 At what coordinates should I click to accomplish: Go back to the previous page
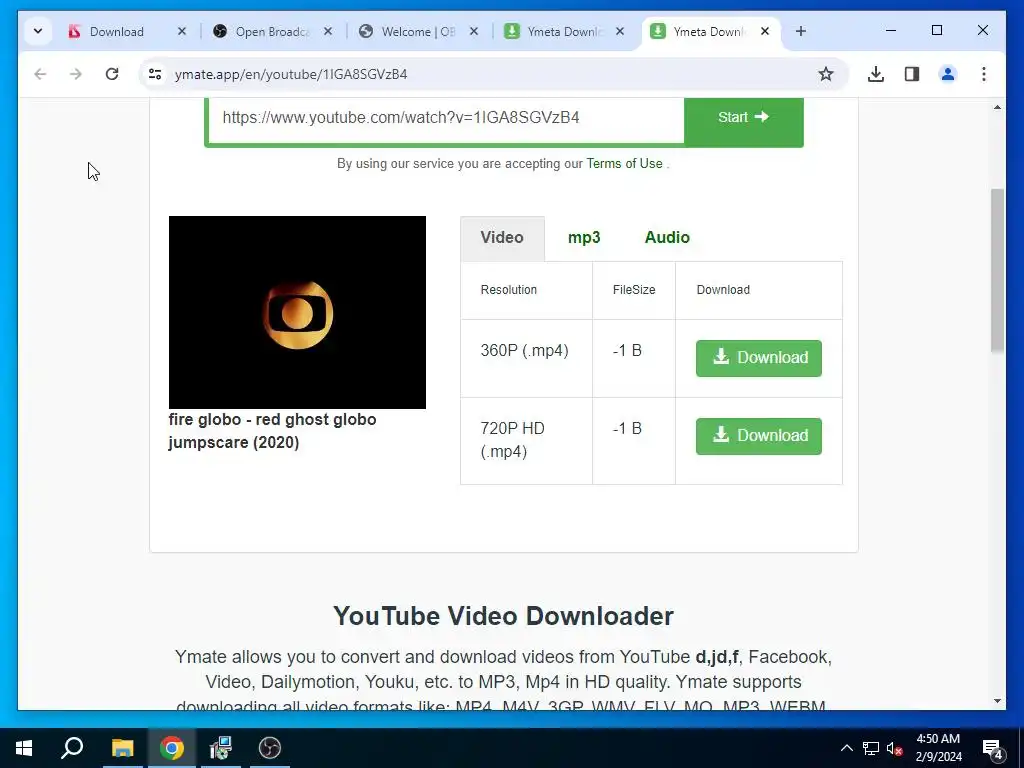40,74
